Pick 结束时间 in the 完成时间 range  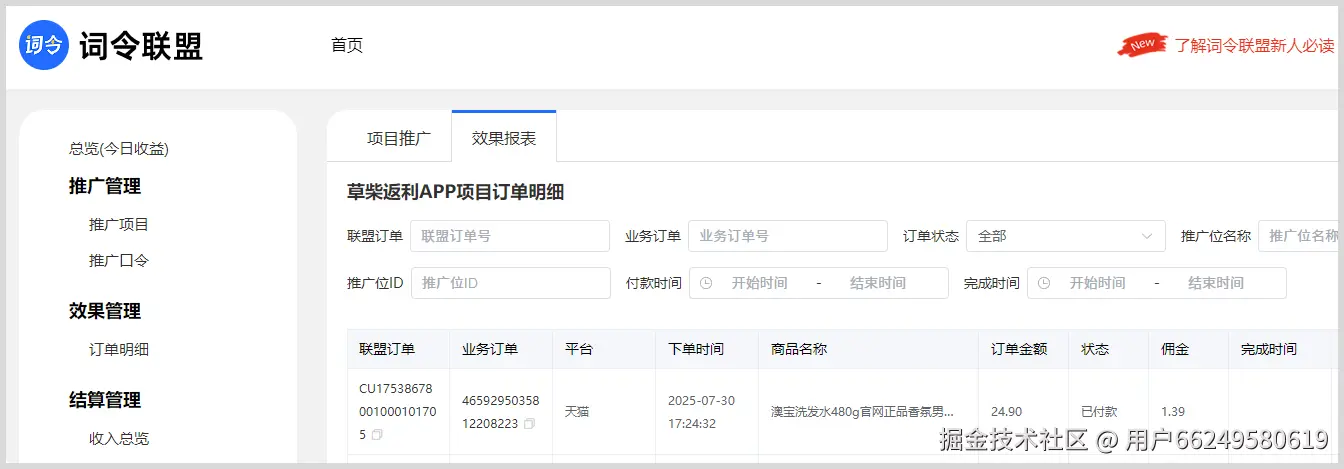tap(1216, 283)
